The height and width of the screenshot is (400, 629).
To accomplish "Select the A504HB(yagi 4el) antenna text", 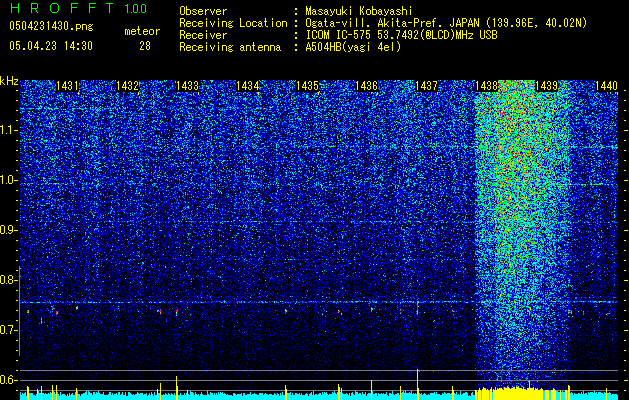I will (x=353, y=47).
